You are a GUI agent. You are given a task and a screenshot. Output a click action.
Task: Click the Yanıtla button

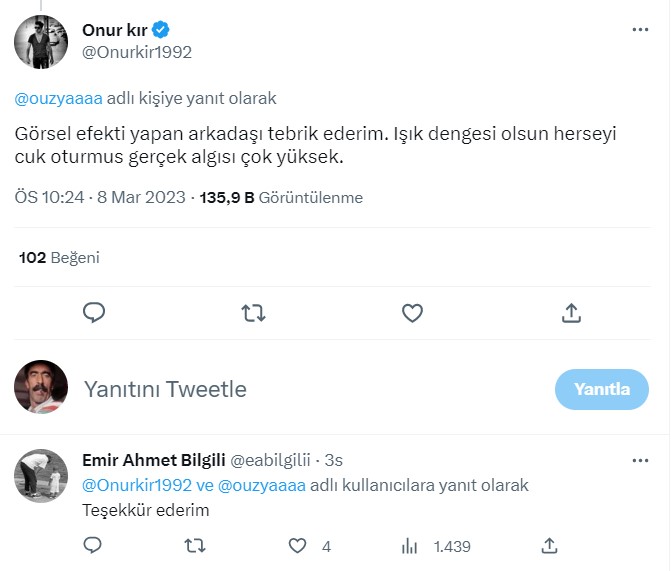(x=601, y=389)
